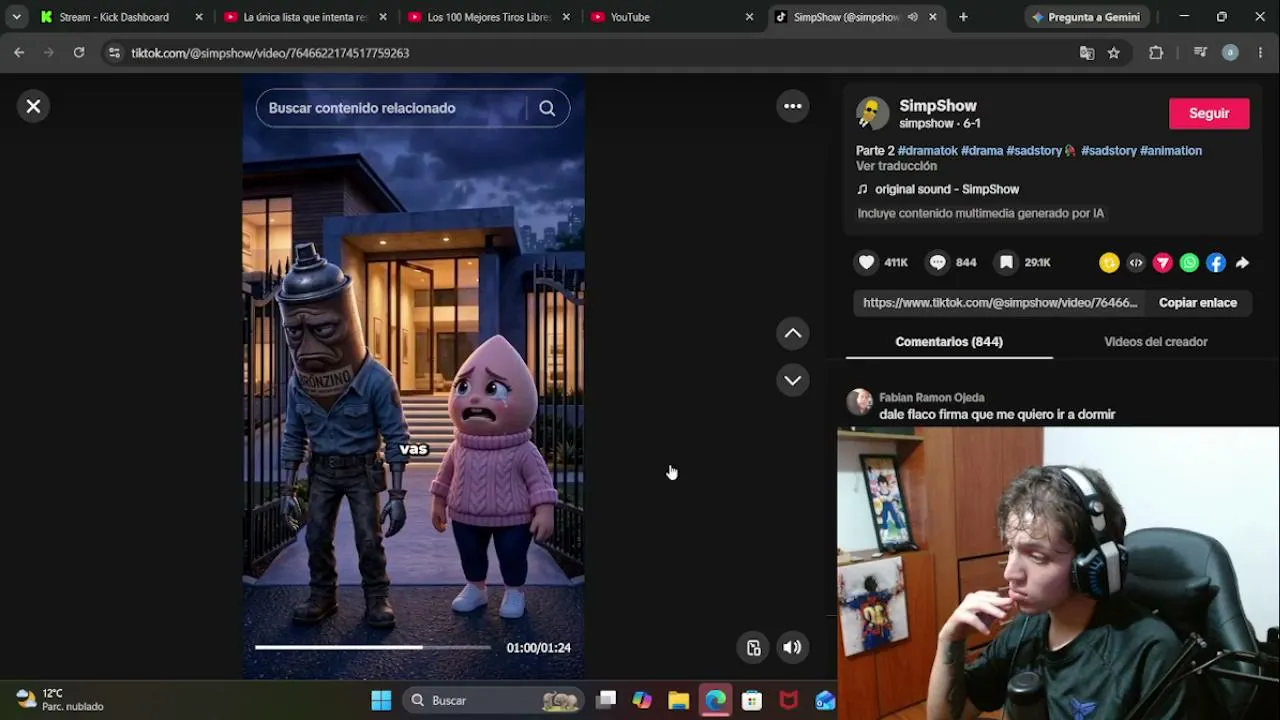Mute the SimpShow tab via its audio icon

pos(912,17)
